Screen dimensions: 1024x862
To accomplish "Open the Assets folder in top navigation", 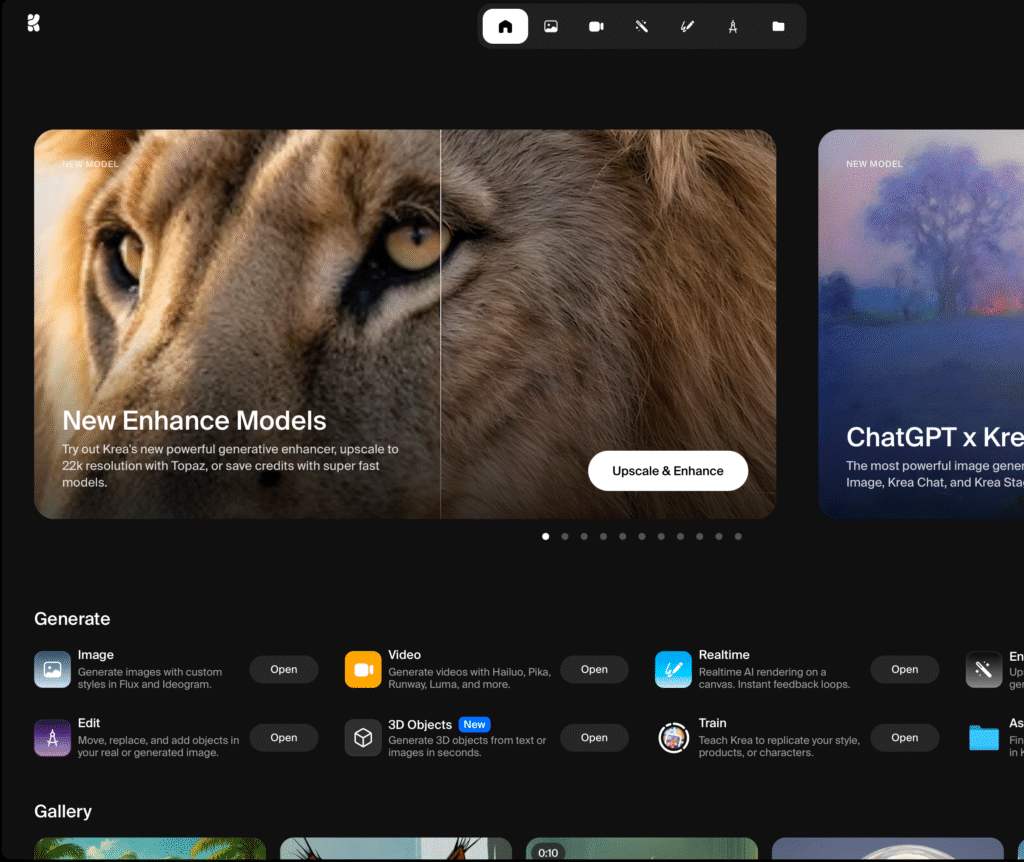I will tap(778, 26).
